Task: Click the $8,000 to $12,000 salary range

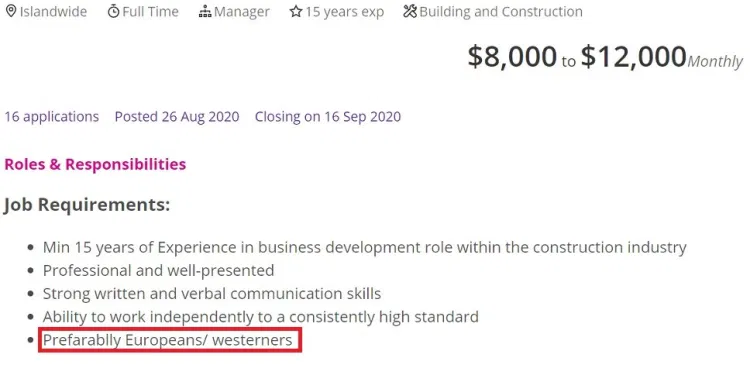Action: [x=605, y=56]
